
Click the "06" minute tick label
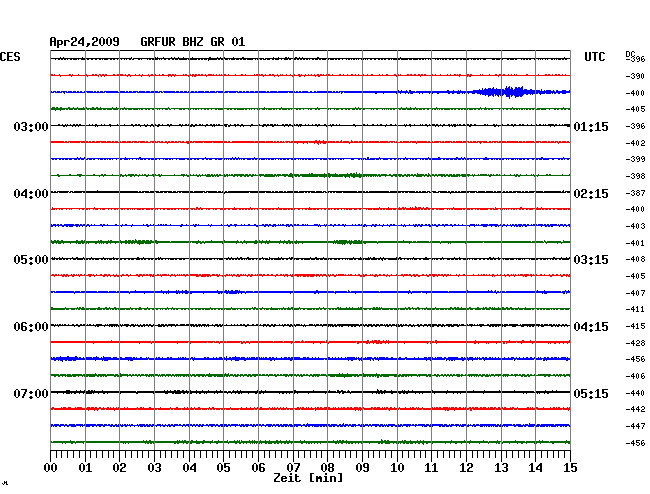(258, 467)
